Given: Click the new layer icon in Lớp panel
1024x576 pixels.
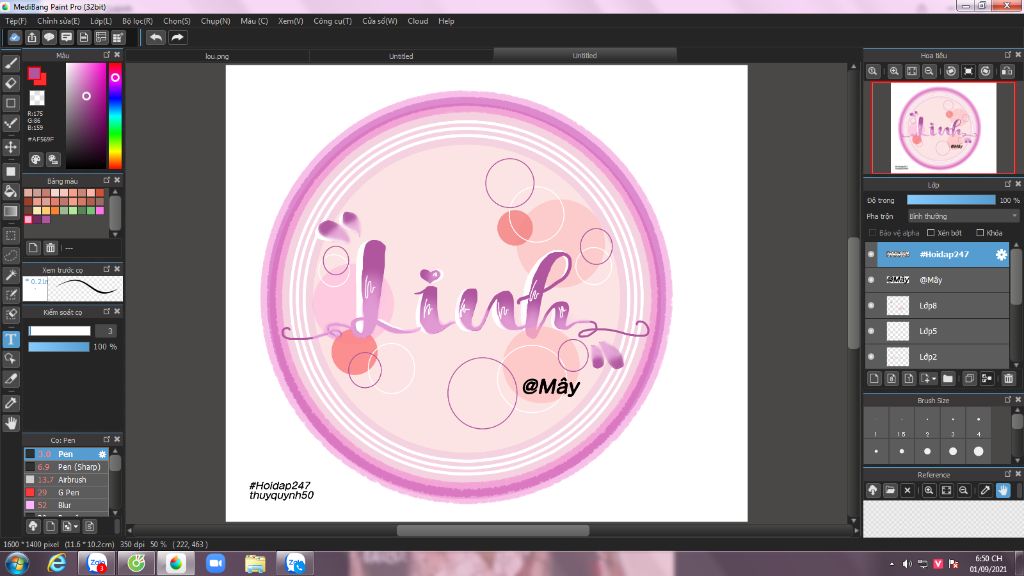Looking at the screenshot, I should [874, 379].
